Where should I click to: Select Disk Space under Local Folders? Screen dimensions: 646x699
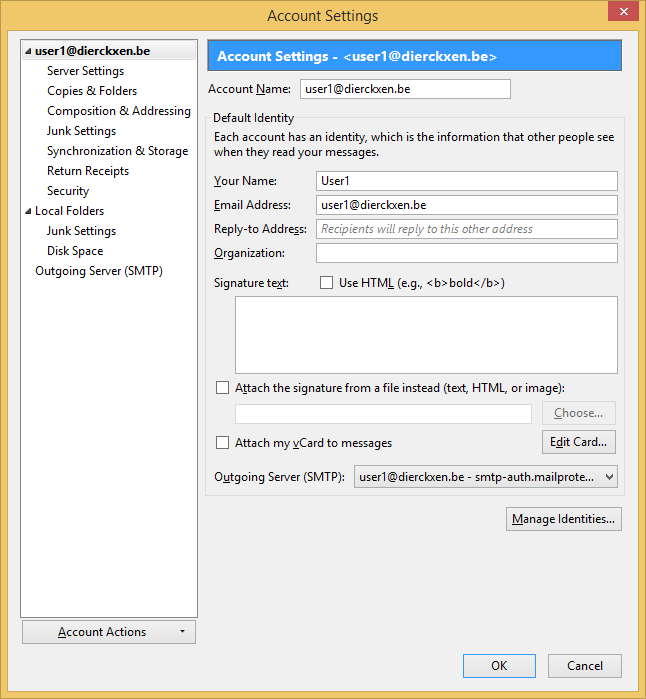[75, 251]
